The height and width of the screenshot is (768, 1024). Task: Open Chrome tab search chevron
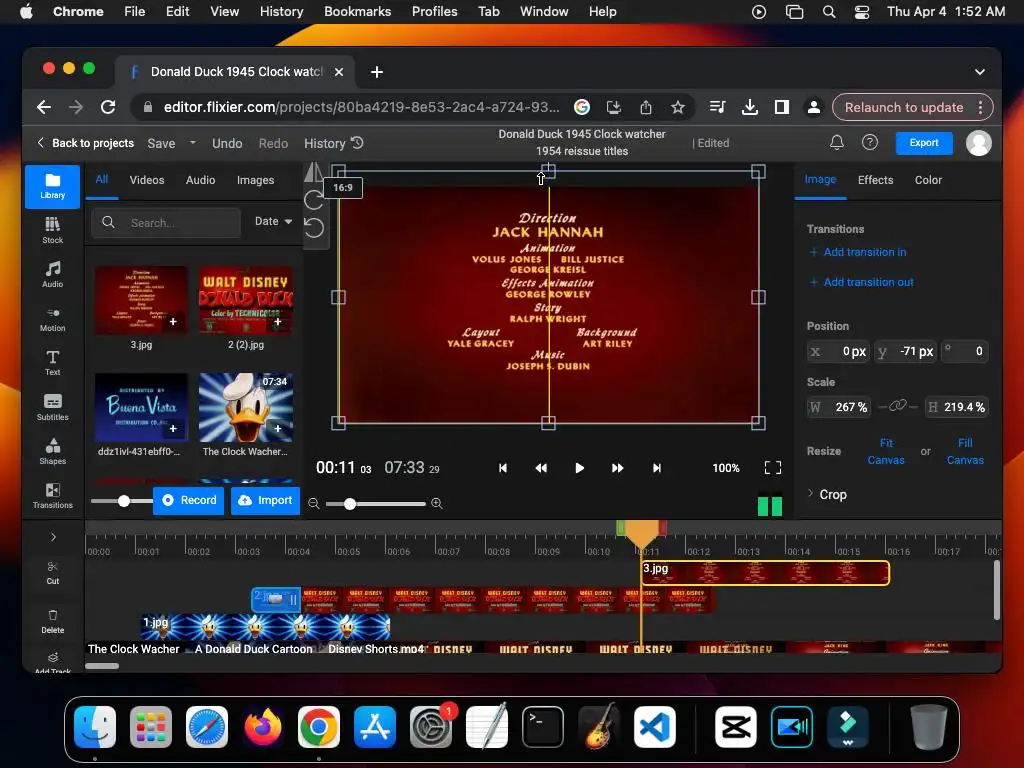tap(980, 72)
